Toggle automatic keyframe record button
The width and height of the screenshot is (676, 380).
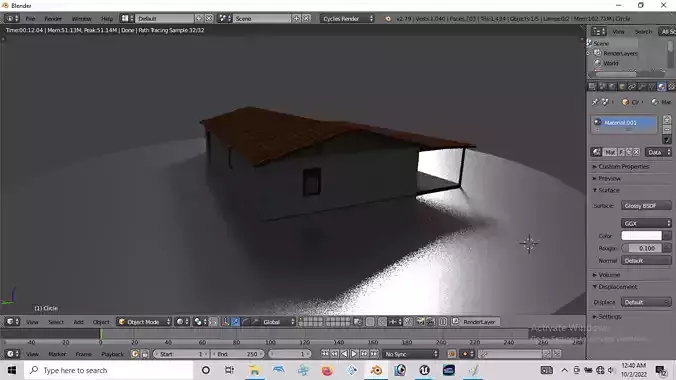point(451,354)
